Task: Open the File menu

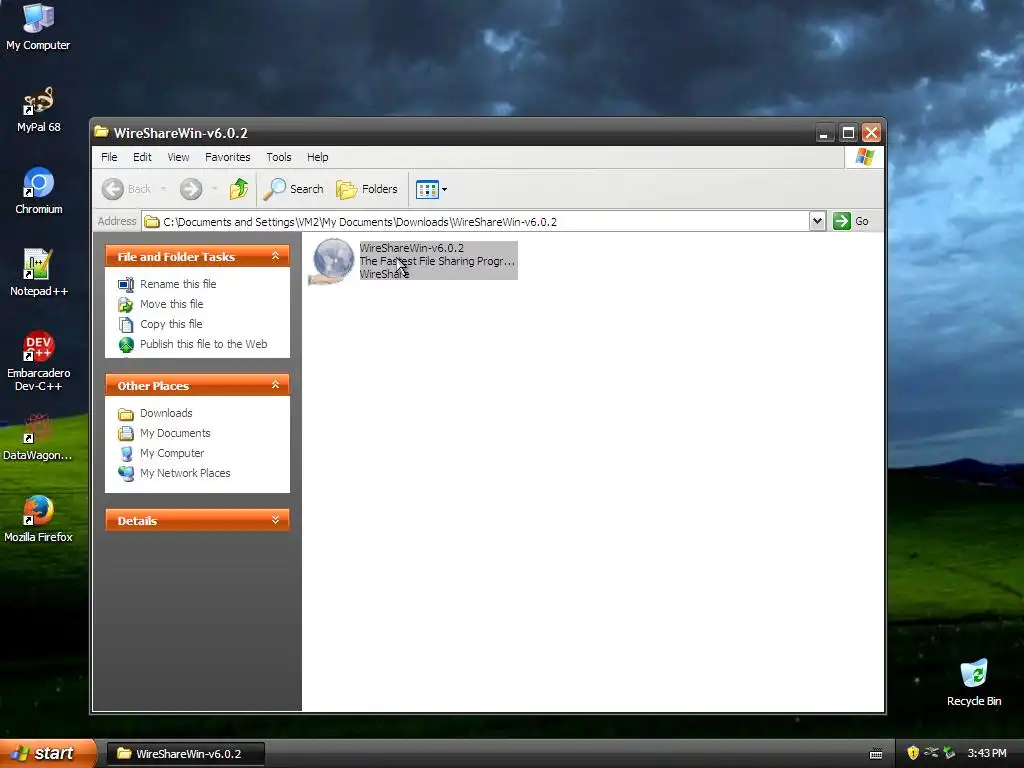Action: click(x=109, y=157)
